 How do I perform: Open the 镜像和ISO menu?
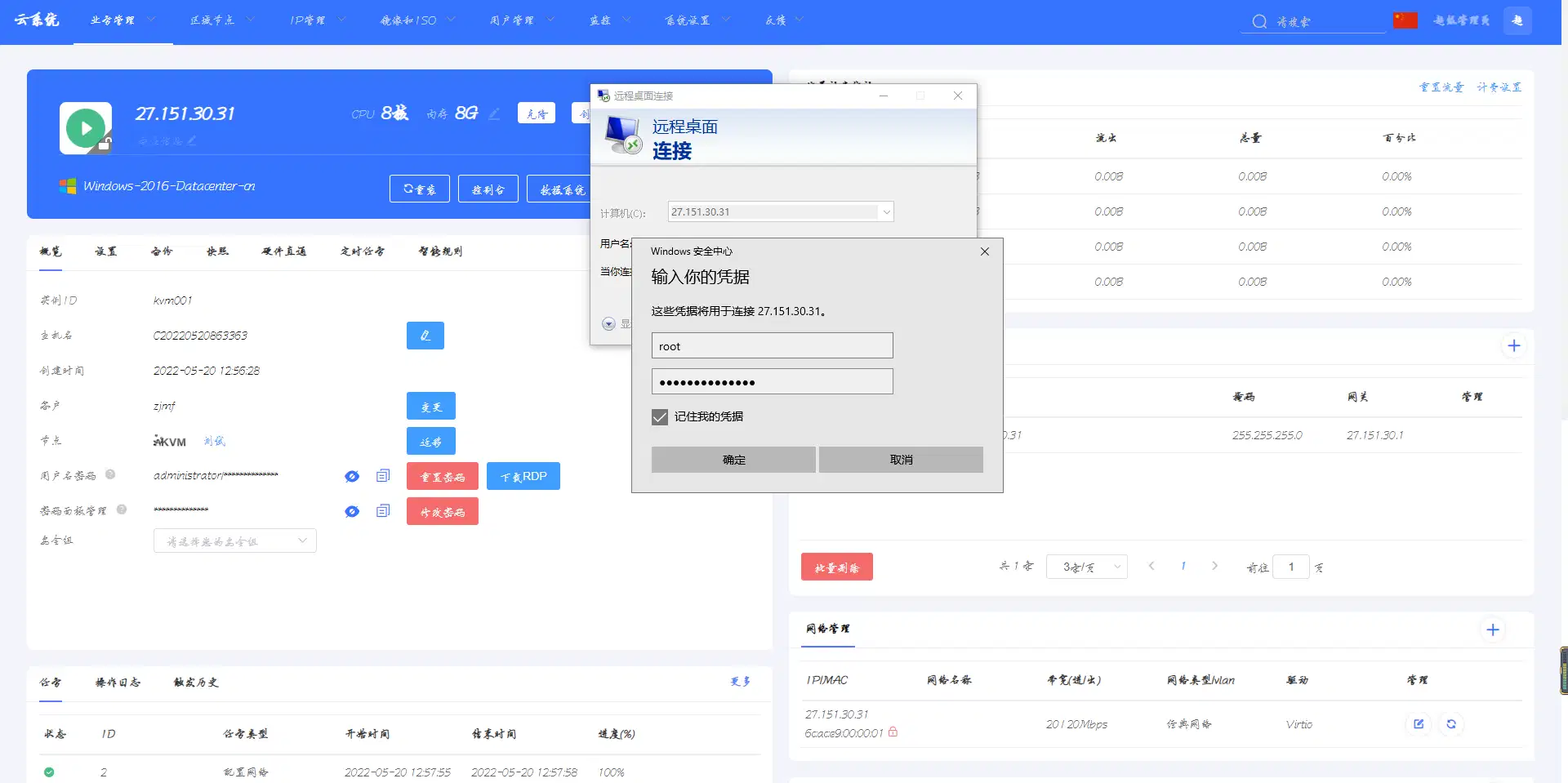click(416, 20)
